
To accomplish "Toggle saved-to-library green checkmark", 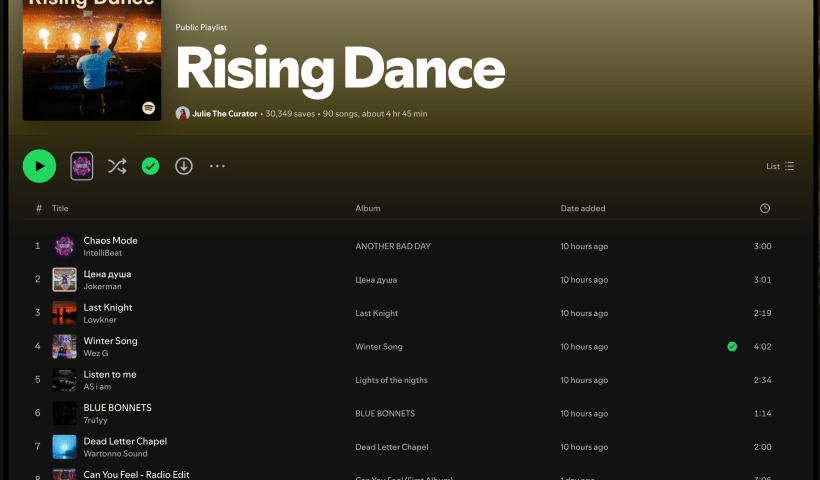I will 150,166.
